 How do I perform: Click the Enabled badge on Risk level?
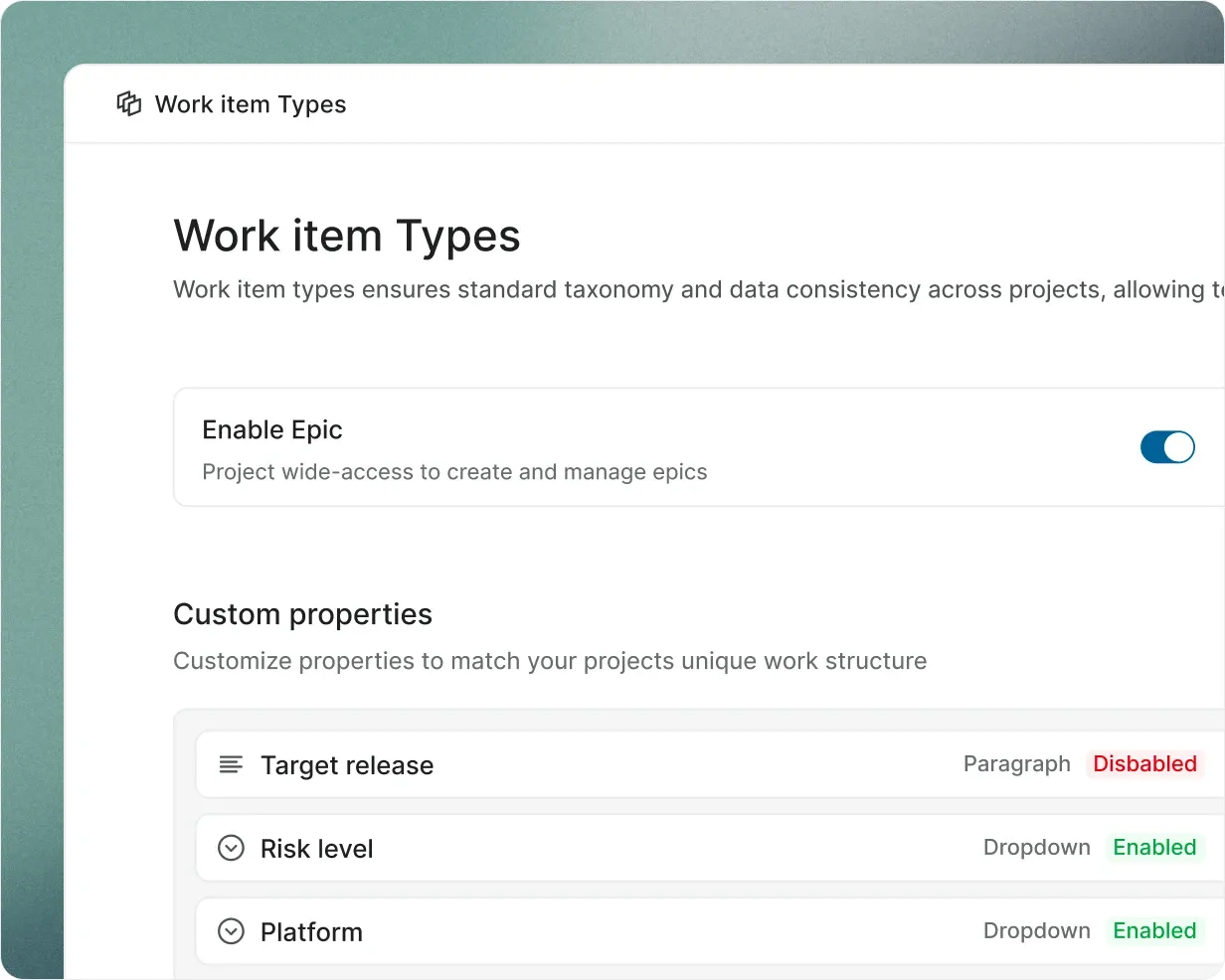click(x=1154, y=847)
